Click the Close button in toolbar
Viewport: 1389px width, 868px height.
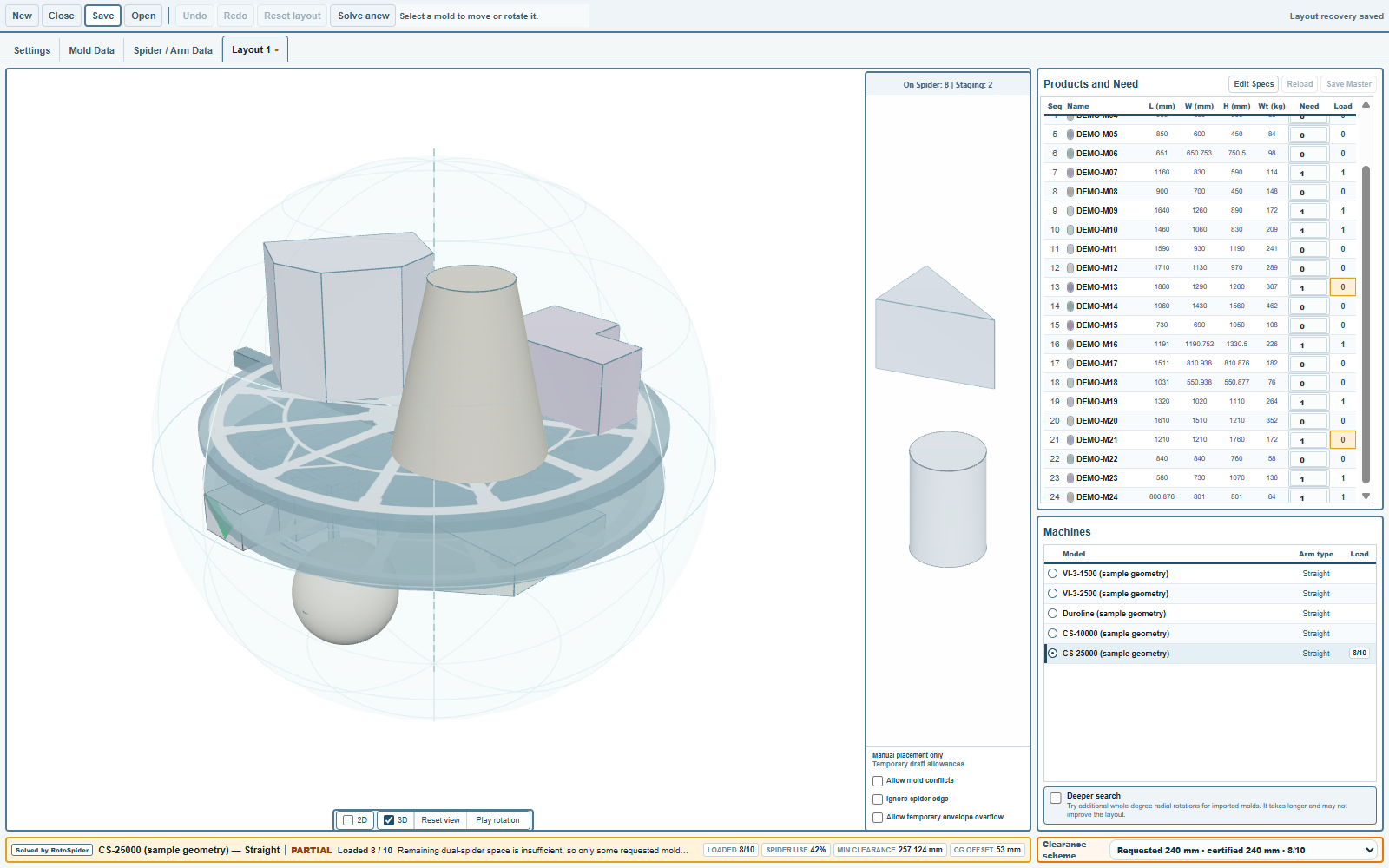point(62,16)
